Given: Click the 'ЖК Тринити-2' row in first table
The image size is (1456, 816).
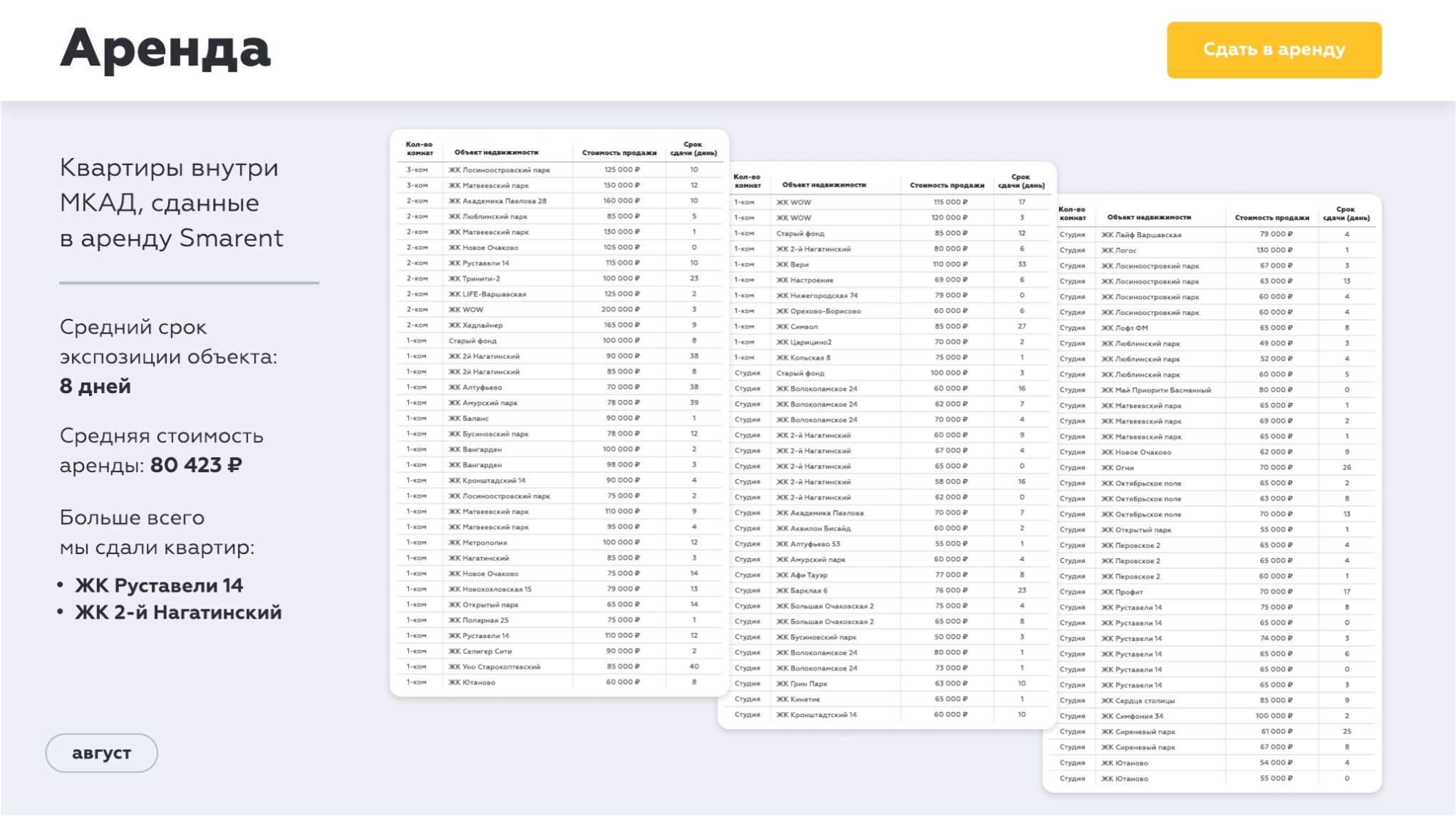Looking at the screenshot, I should [x=474, y=278].
